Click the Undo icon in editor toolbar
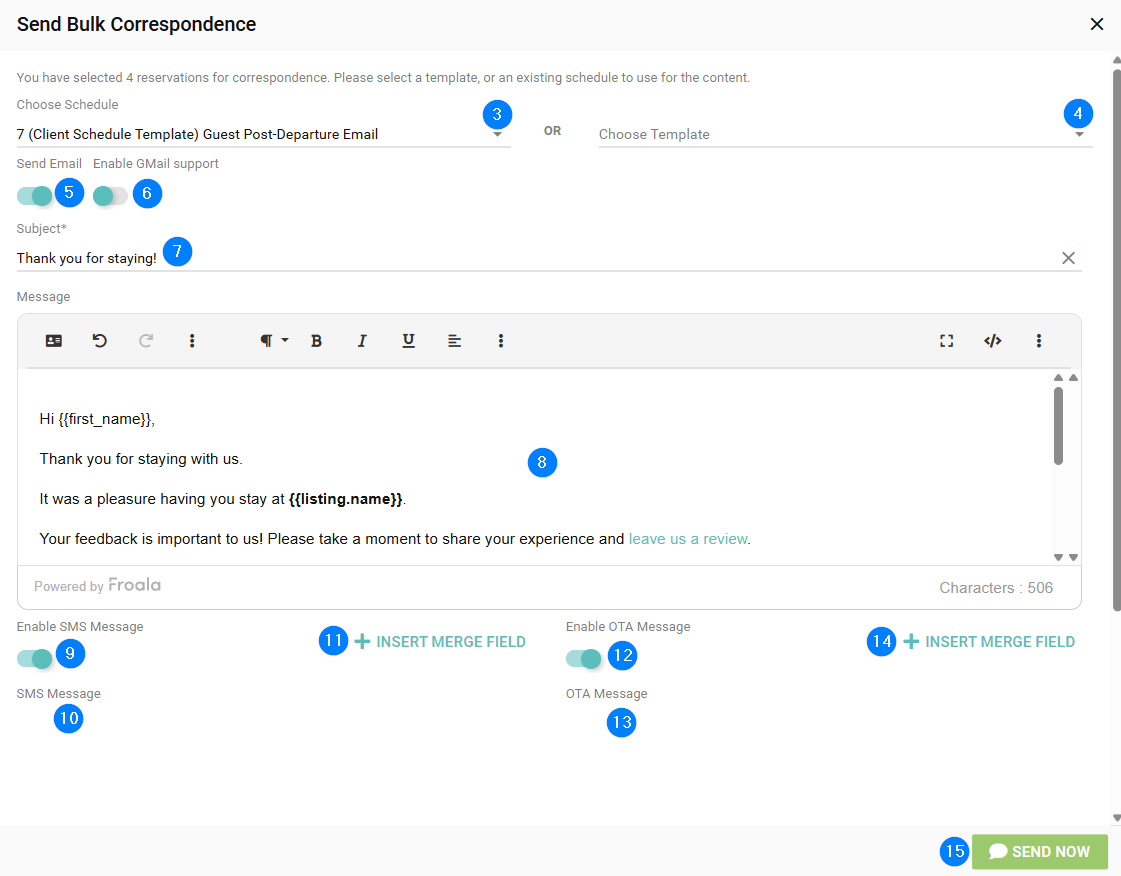Screen dimensions: 1121x876 [x=100, y=341]
